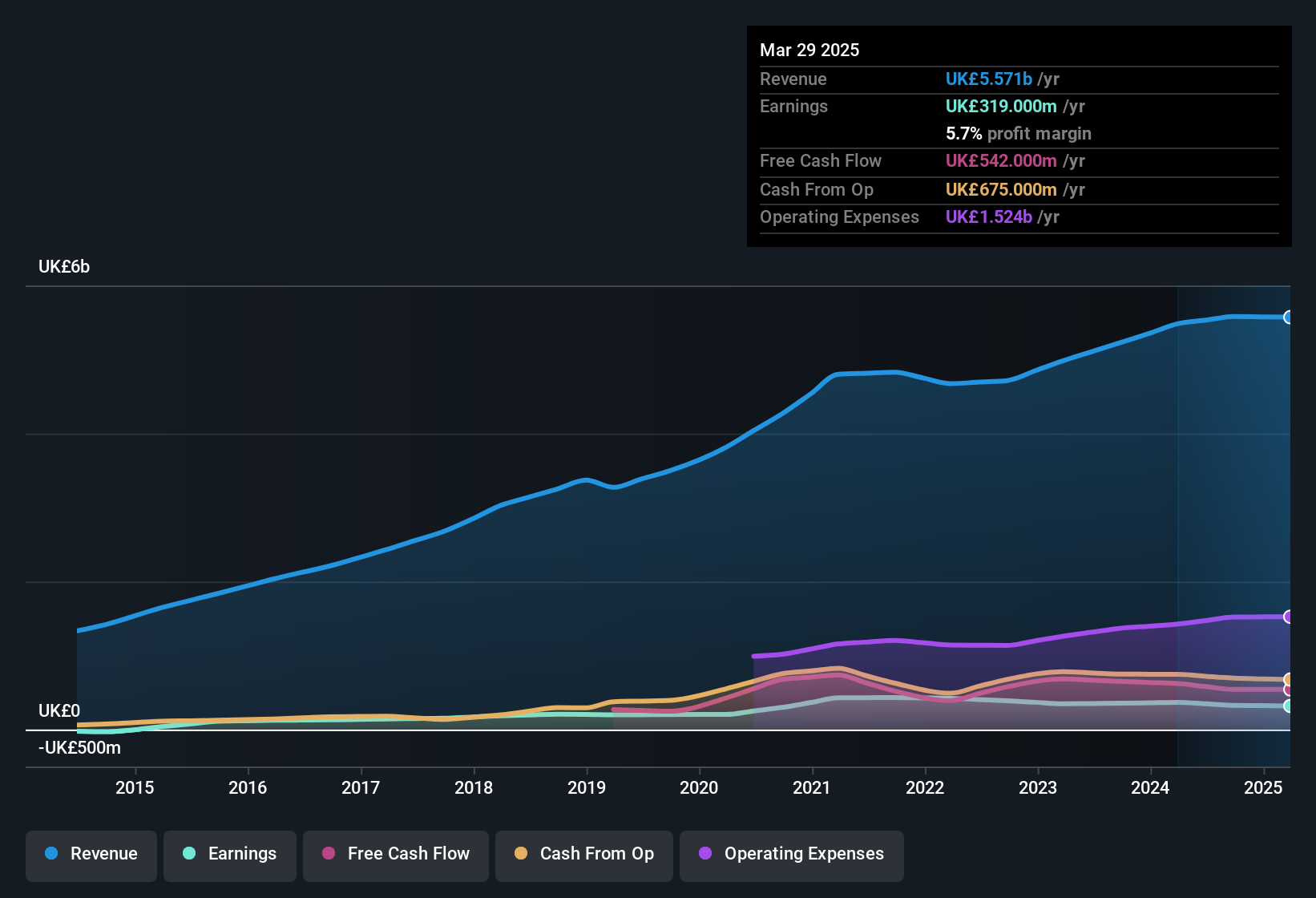Toggle the Free Cash Flow legend button
This screenshot has height=898, width=1316.
tap(396, 854)
